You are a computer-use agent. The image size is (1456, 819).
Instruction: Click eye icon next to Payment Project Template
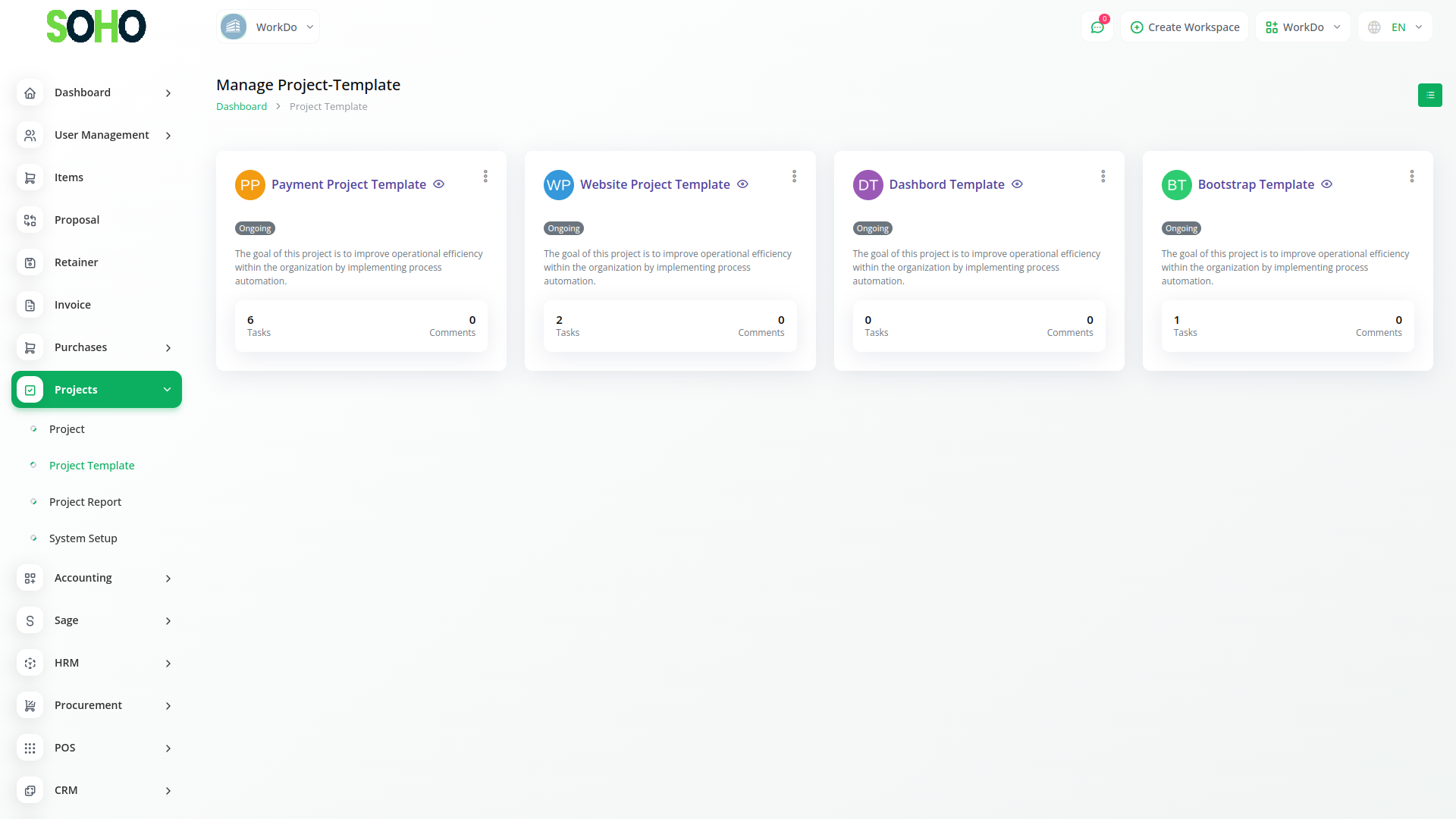click(x=438, y=184)
